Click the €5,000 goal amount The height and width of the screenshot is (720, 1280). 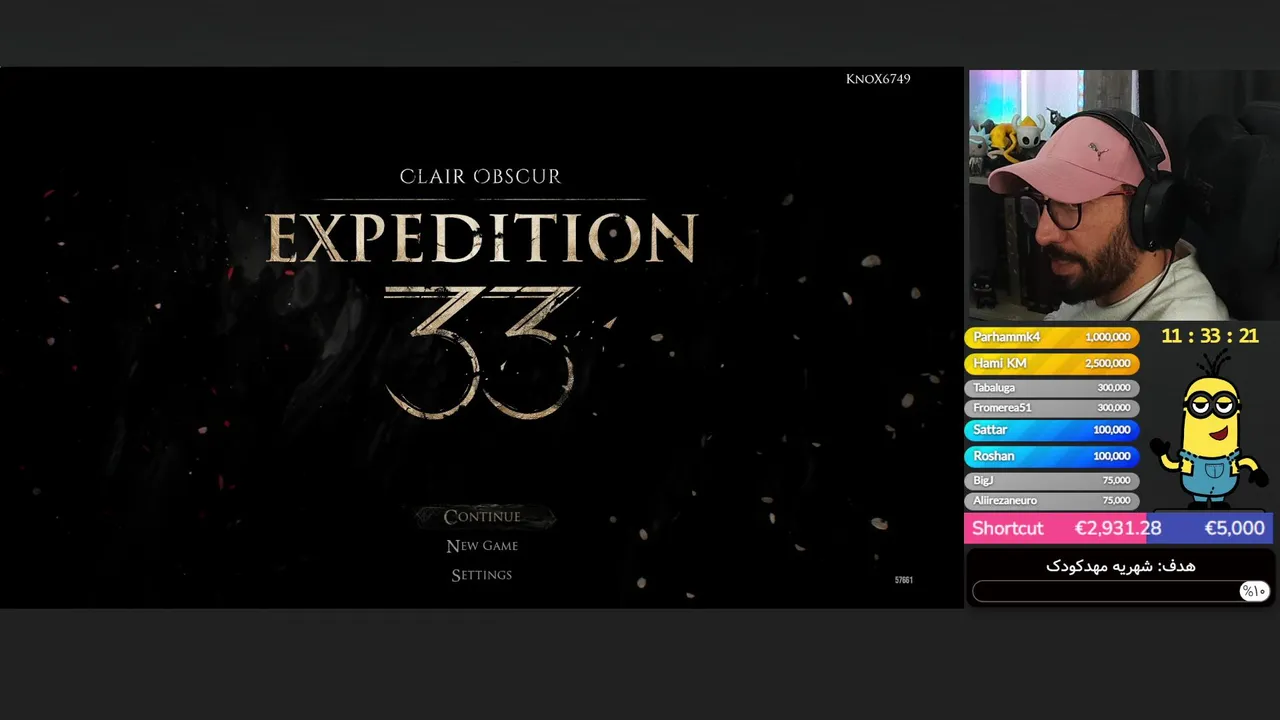coord(1234,528)
